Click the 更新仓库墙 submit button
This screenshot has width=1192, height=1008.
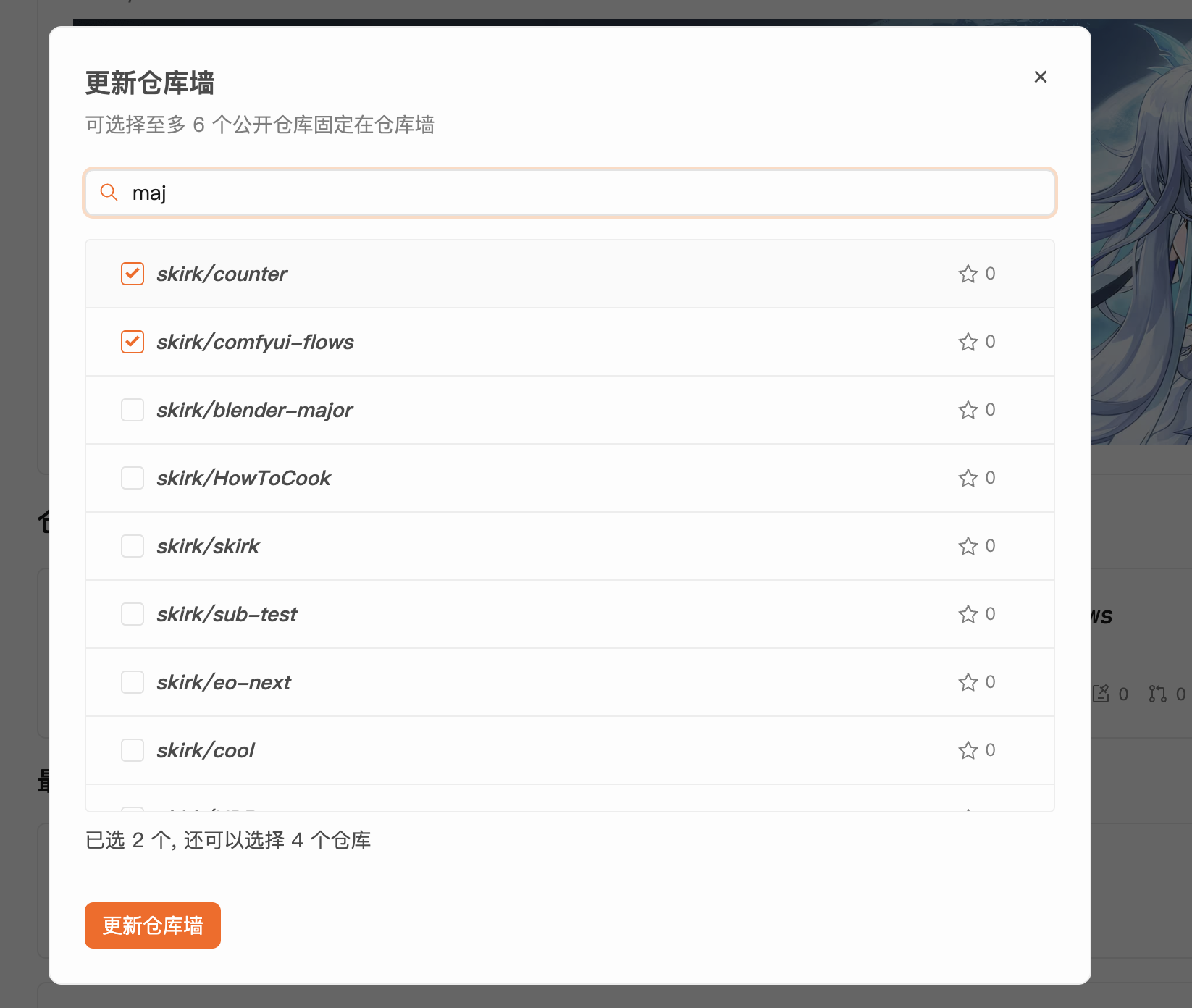click(152, 925)
